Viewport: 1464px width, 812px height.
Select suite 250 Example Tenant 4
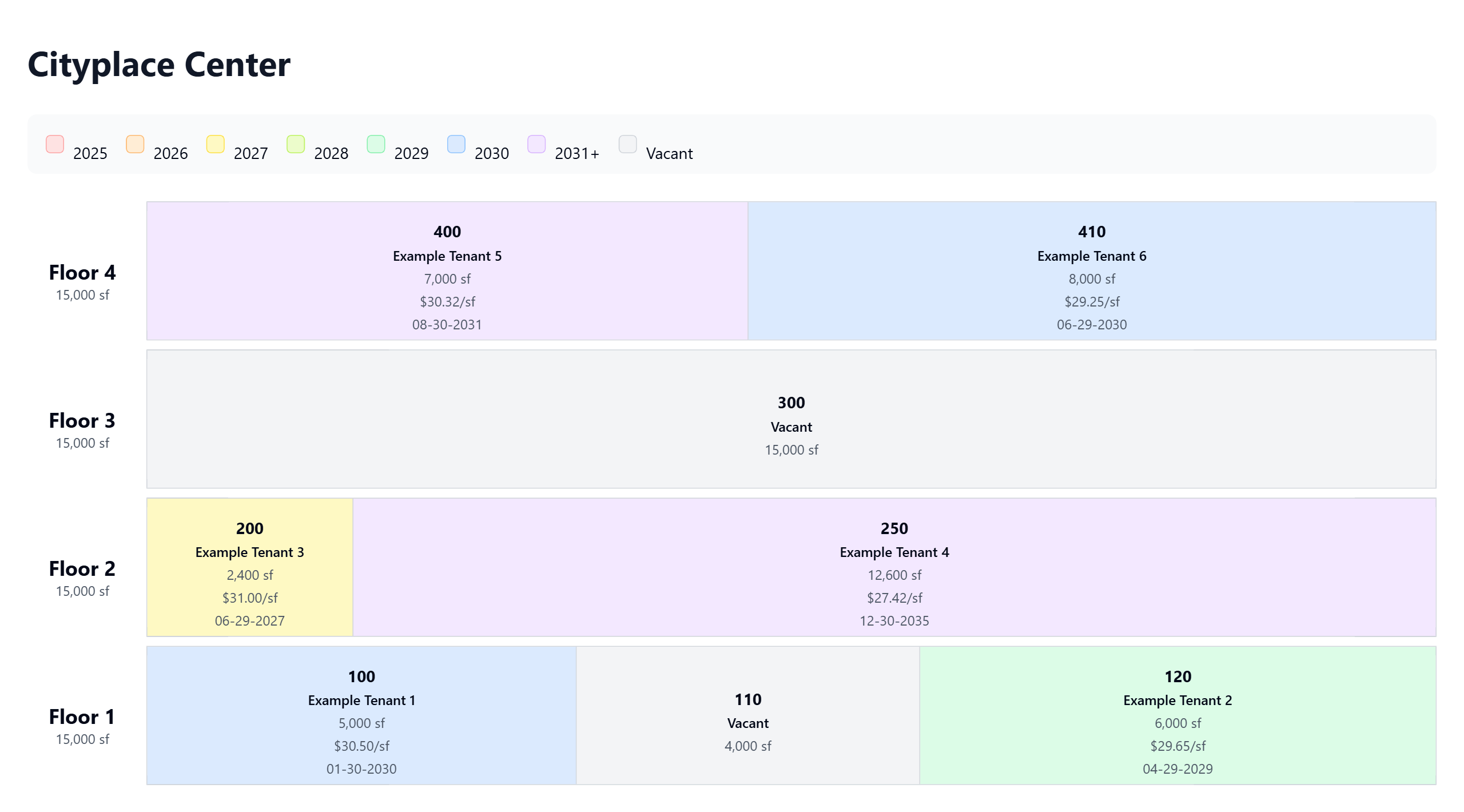(894, 567)
